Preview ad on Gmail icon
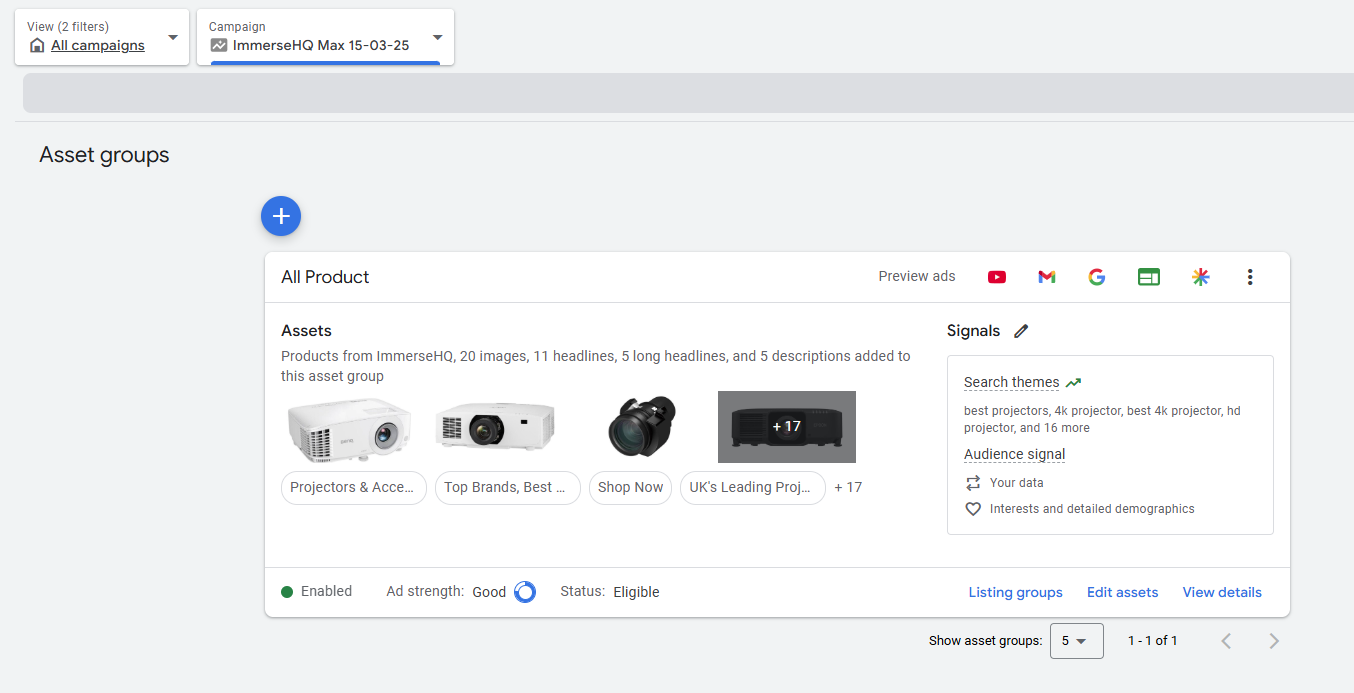 click(x=1047, y=277)
